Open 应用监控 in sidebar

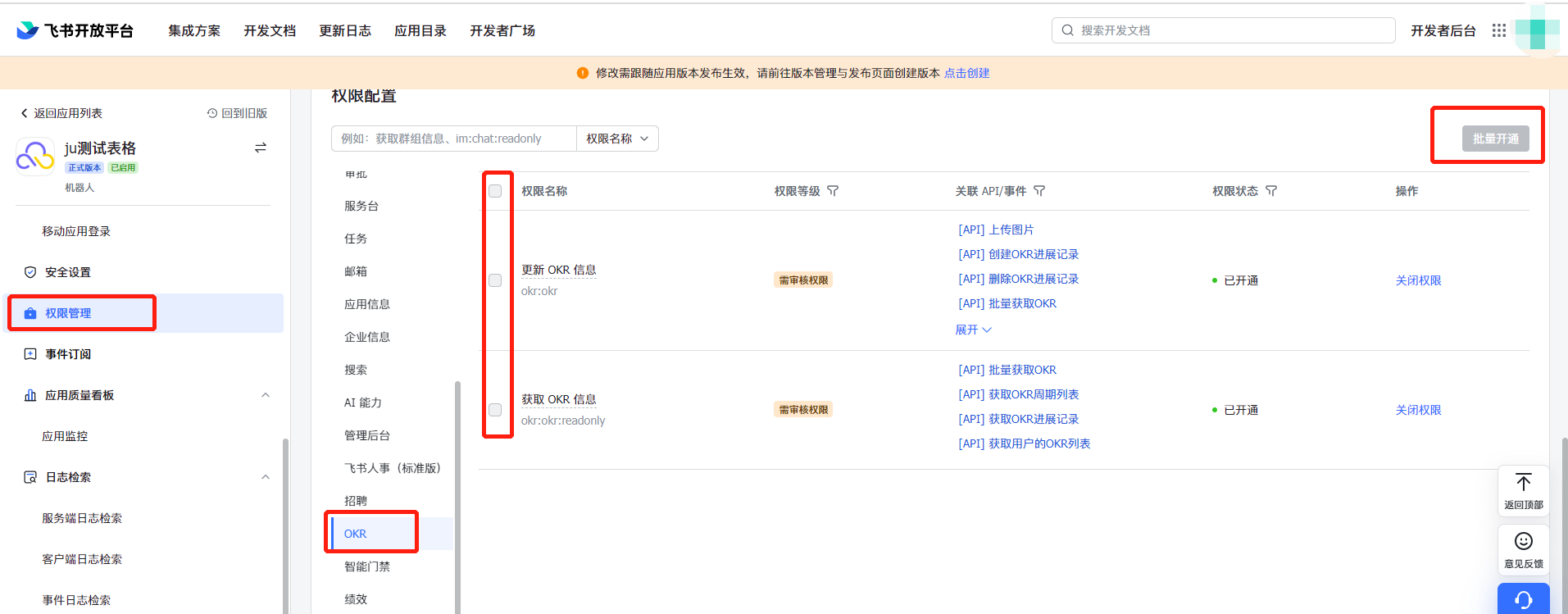click(x=65, y=436)
